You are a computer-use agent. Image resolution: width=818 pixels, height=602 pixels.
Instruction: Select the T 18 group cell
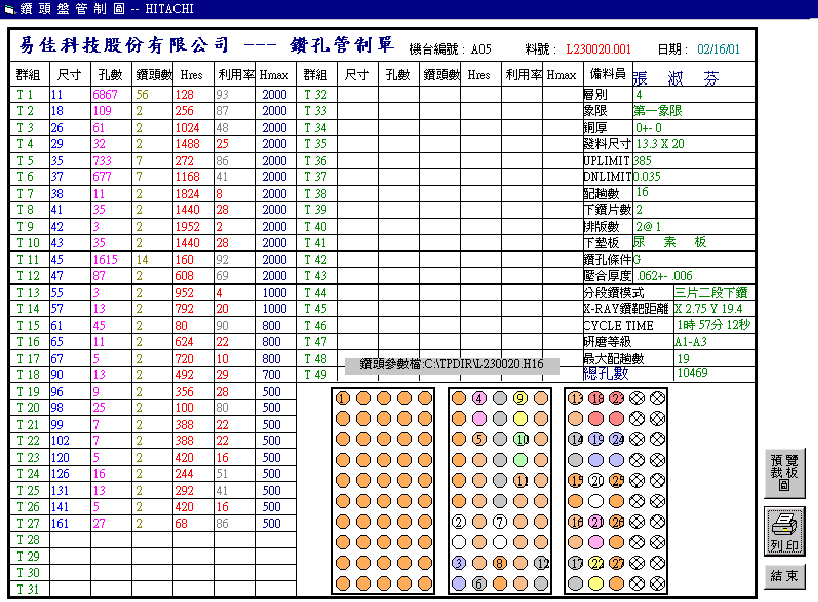click(28, 375)
